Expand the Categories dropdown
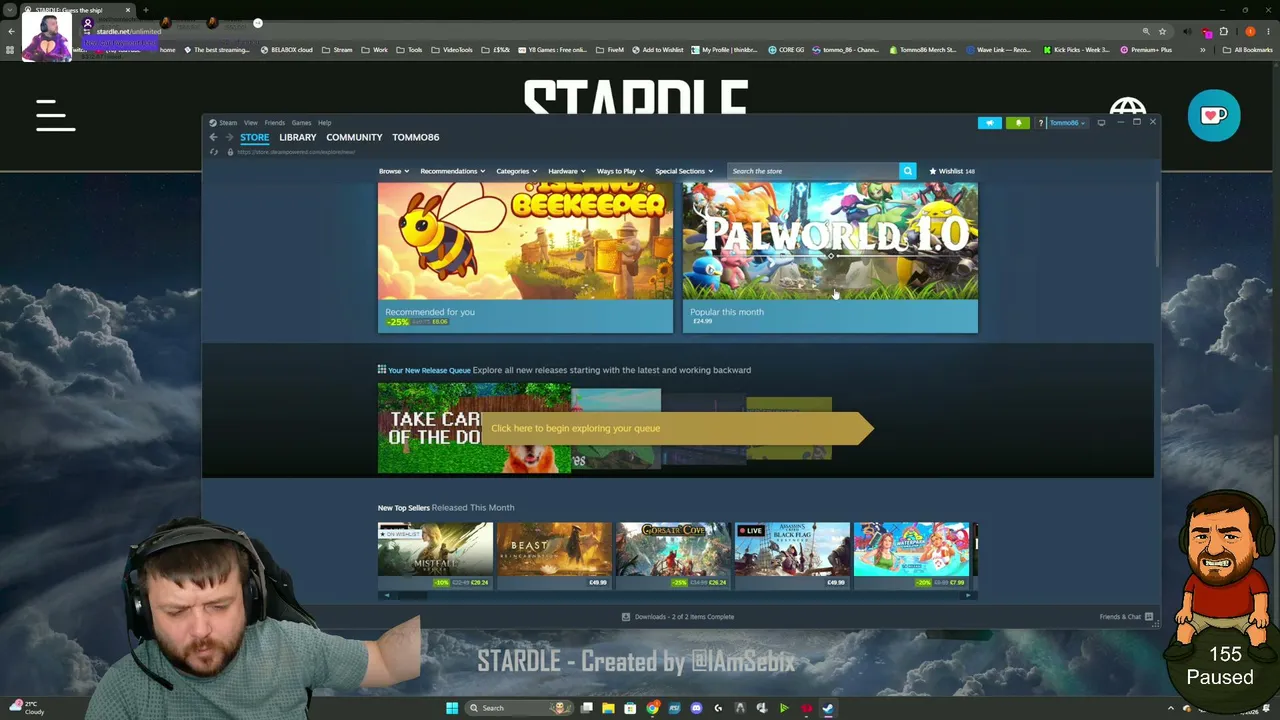1280x720 pixels. pyautogui.click(x=517, y=171)
